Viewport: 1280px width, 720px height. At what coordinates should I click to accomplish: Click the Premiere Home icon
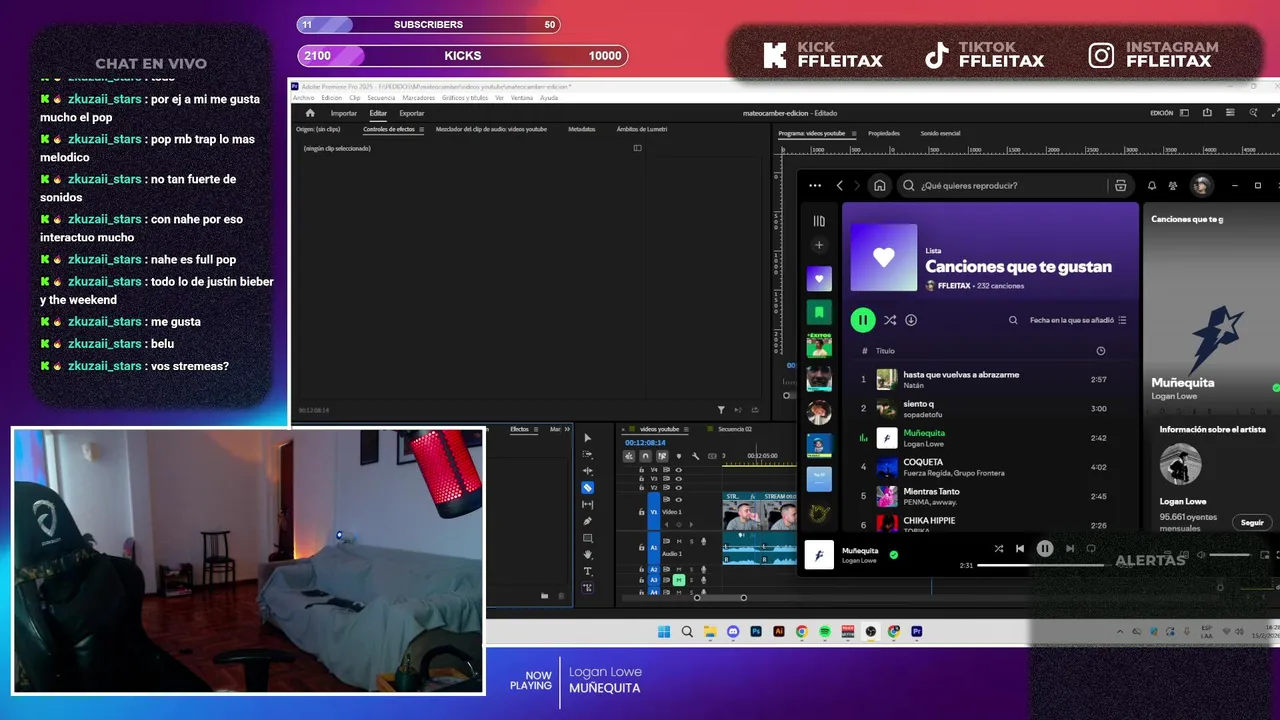point(310,113)
